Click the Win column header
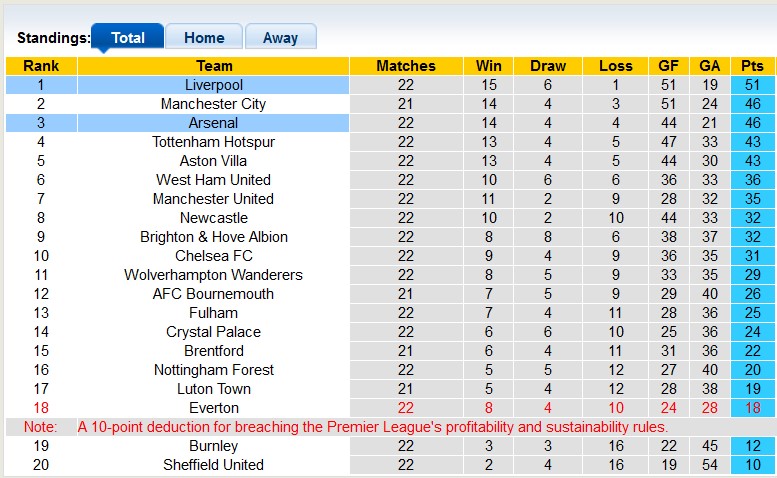This screenshot has height=478, width=777. (490, 66)
